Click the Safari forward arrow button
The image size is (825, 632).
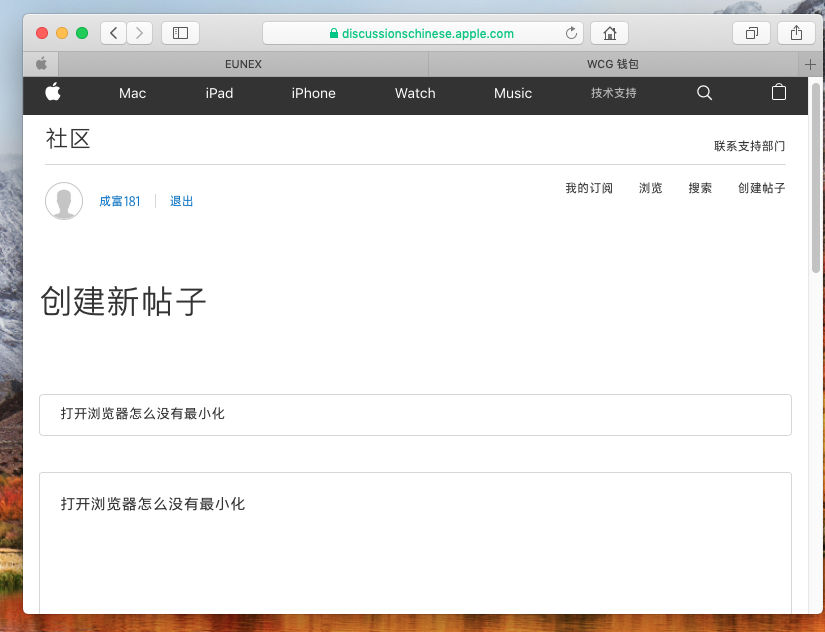click(139, 33)
